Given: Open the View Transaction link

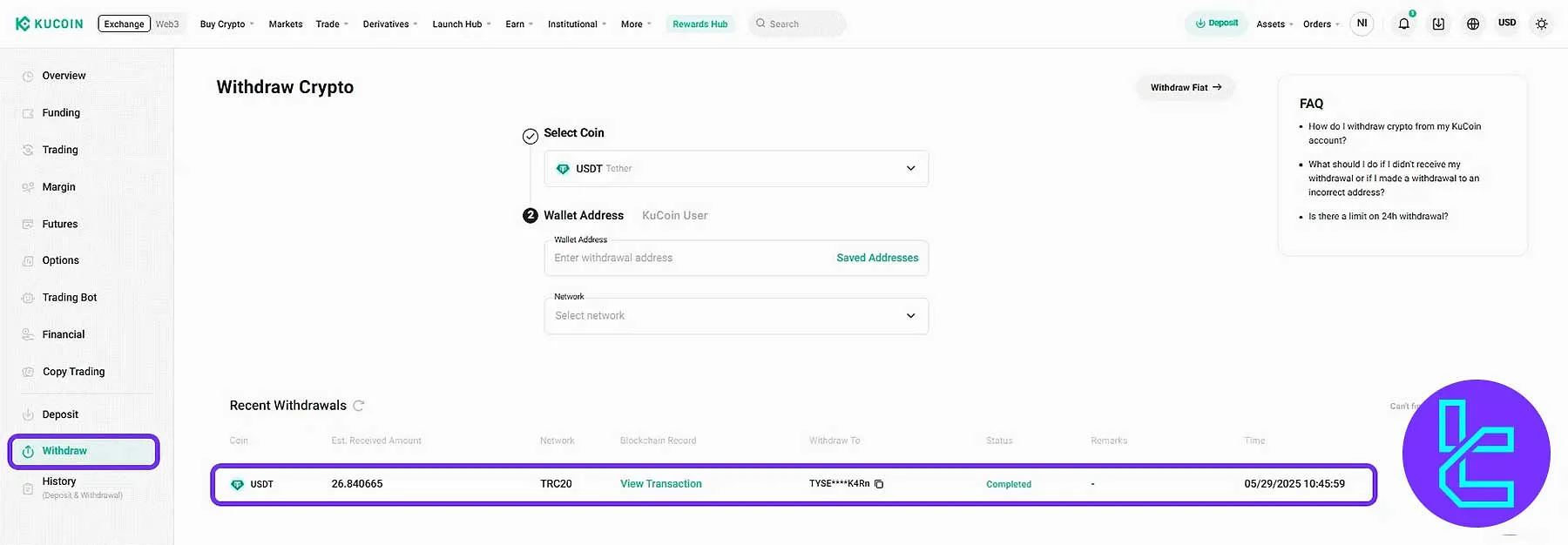Looking at the screenshot, I should click(660, 484).
